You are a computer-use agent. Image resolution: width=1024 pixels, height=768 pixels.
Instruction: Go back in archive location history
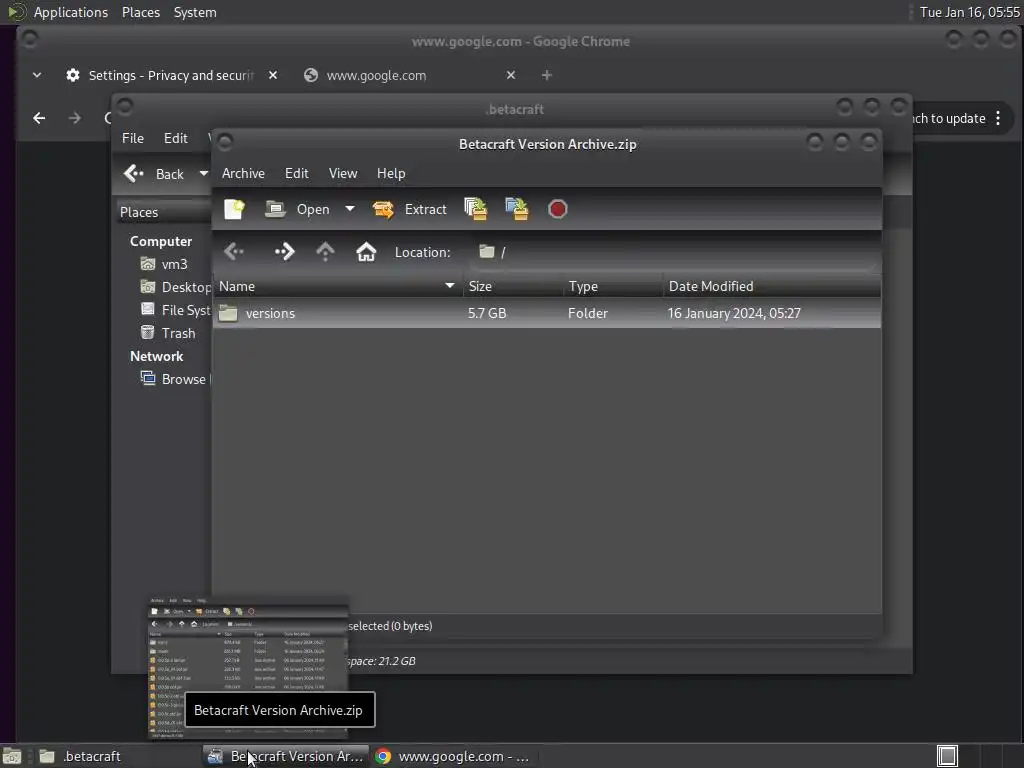click(x=234, y=252)
